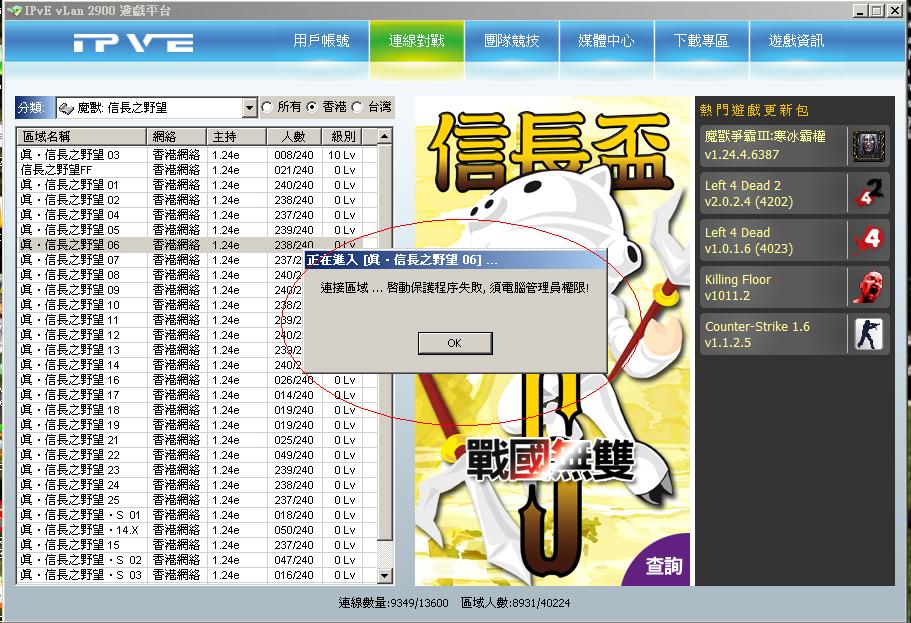Select room 眞・信長之野望 01
This screenshot has width=911, height=623.
click(198, 185)
